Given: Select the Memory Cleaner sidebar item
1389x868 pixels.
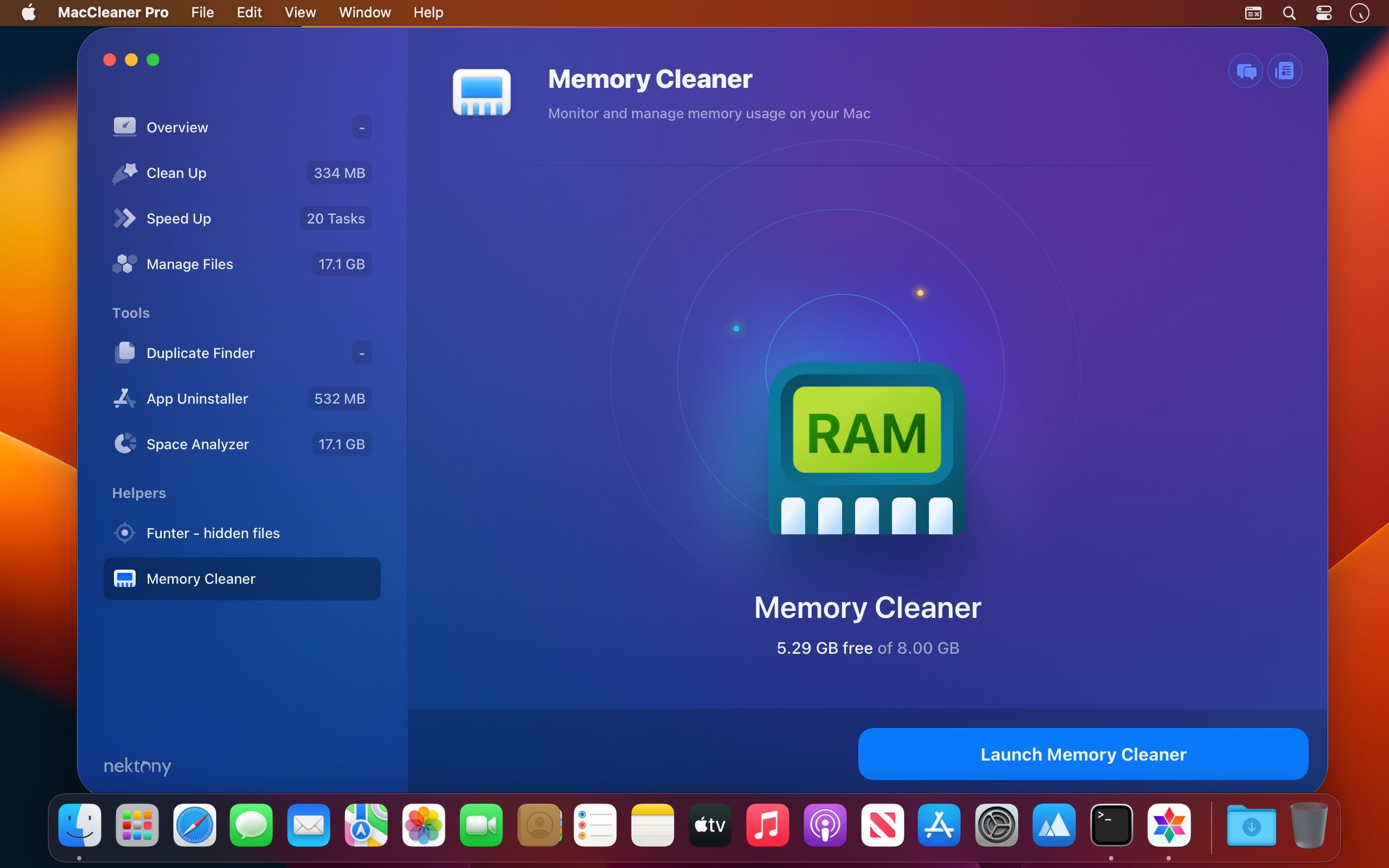Looking at the screenshot, I should click(201, 579).
